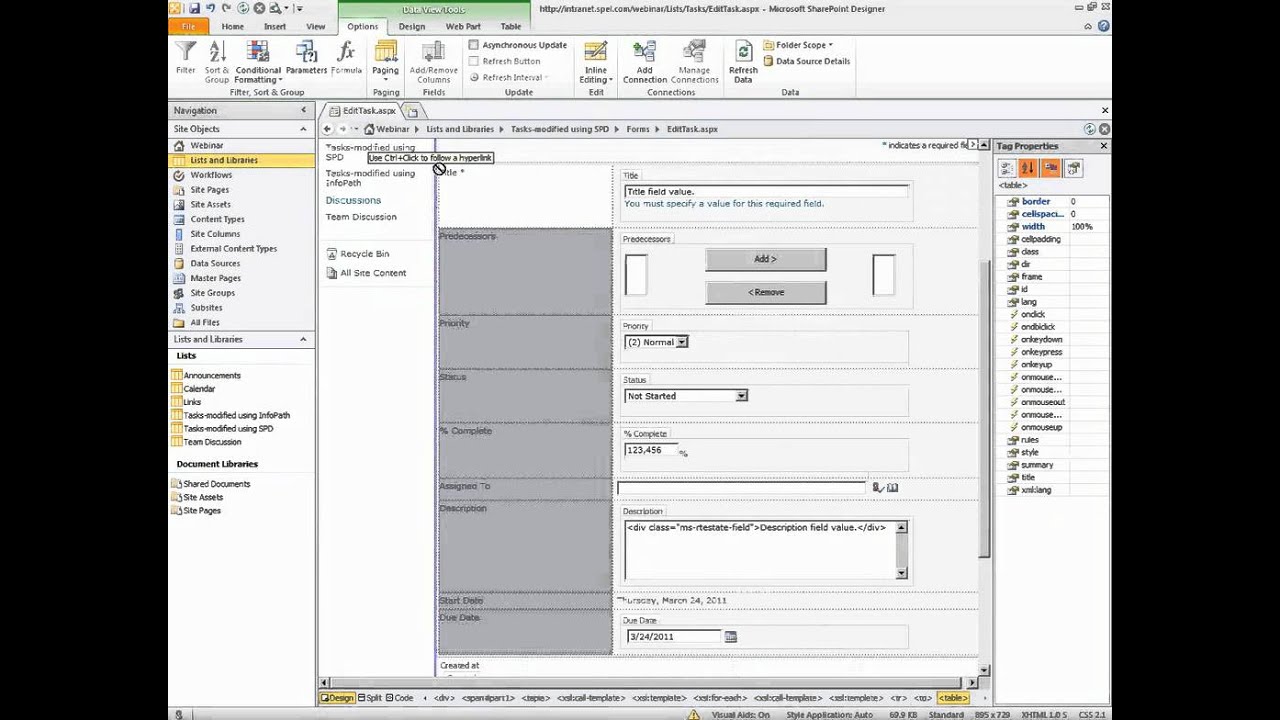Open Tasks-modified using InfoPath list

click(236, 415)
